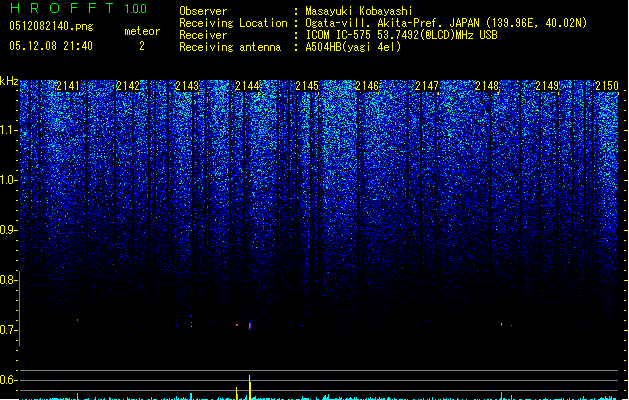Click the 'Observer' field label
The width and height of the screenshot is (629, 400).
pos(203,11)
